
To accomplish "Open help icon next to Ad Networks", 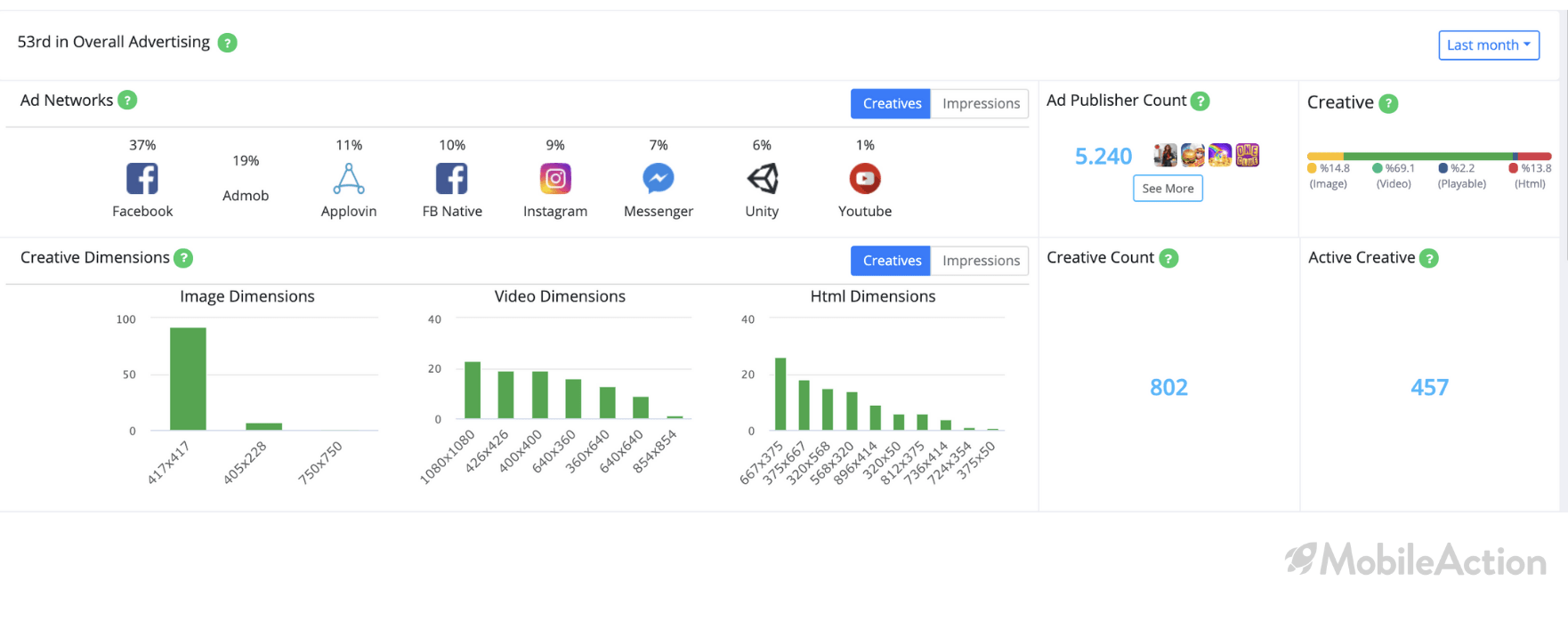I will [127, 101].
